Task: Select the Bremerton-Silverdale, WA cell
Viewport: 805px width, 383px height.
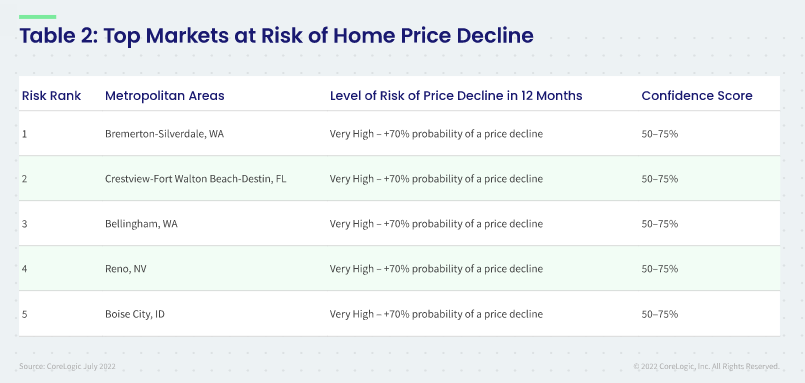Action: pyautogui.click(x=165, y=134)
